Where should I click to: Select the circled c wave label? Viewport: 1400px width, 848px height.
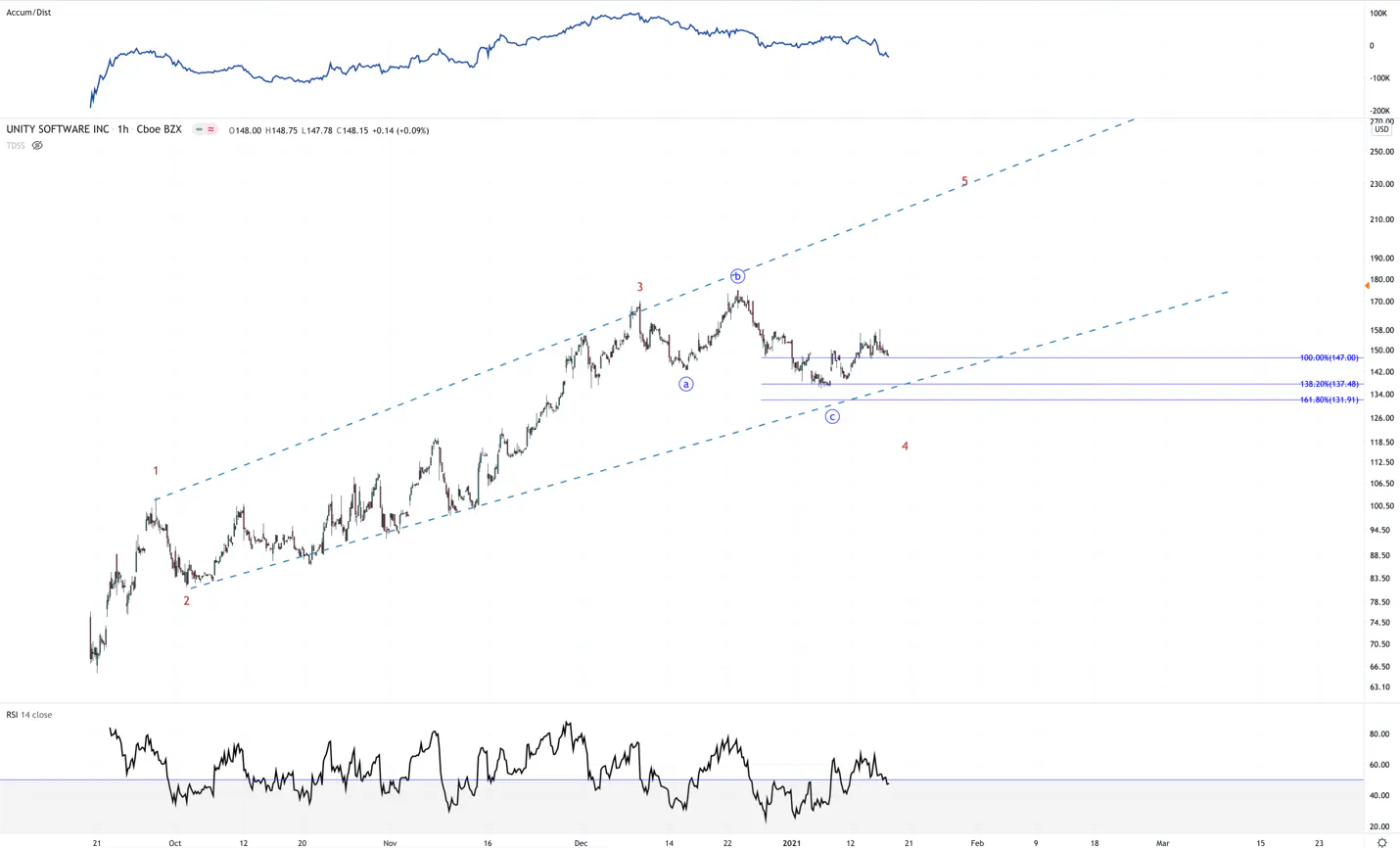pos(832,416)
